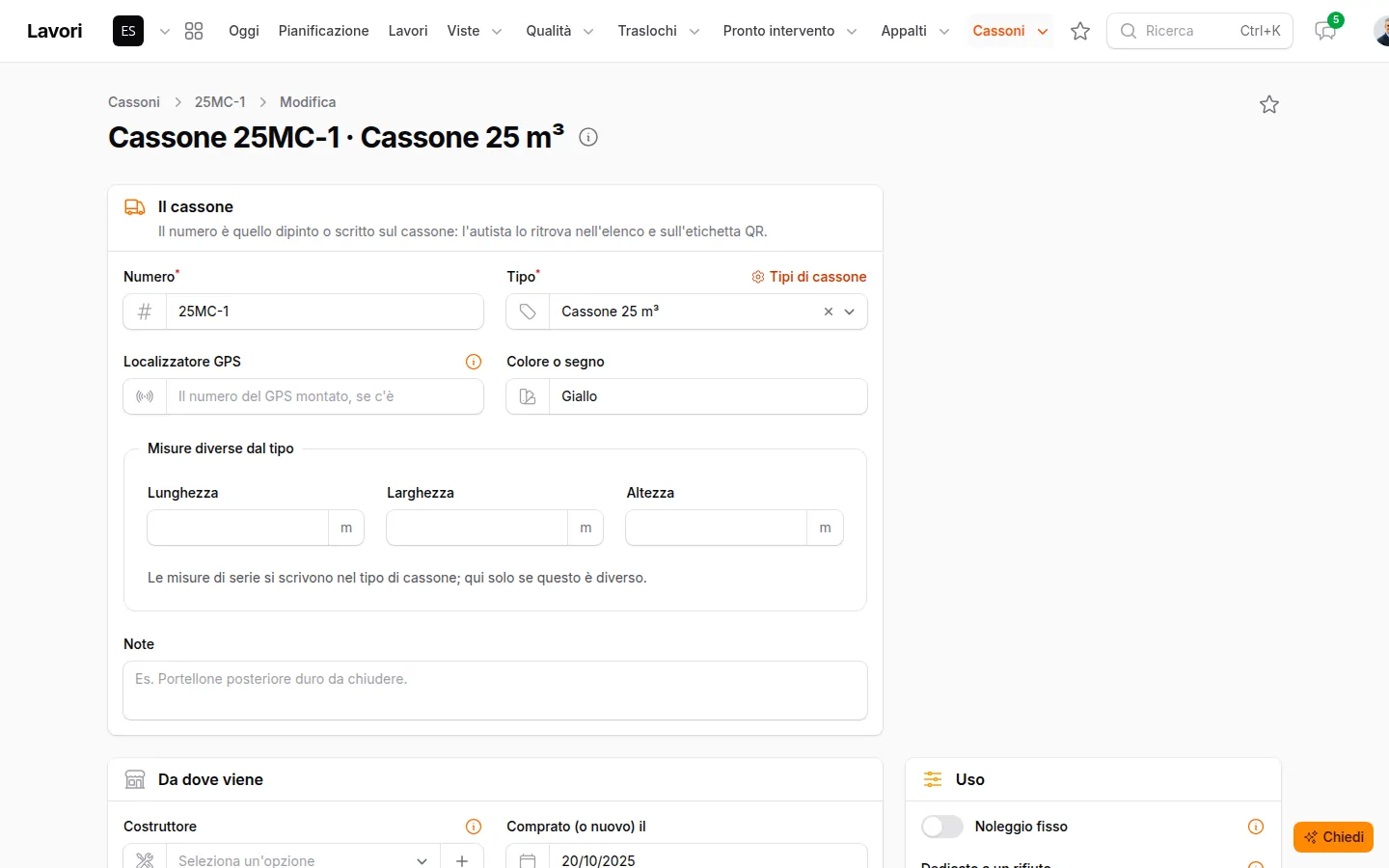Expand the Appalti menu
The image size is (1389, 868).
(x=915, y=31)
